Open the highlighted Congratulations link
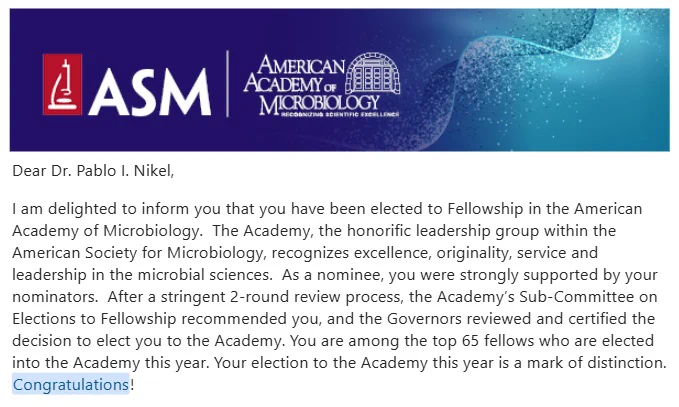The image size is (679, 407). (x=71, y=384)
